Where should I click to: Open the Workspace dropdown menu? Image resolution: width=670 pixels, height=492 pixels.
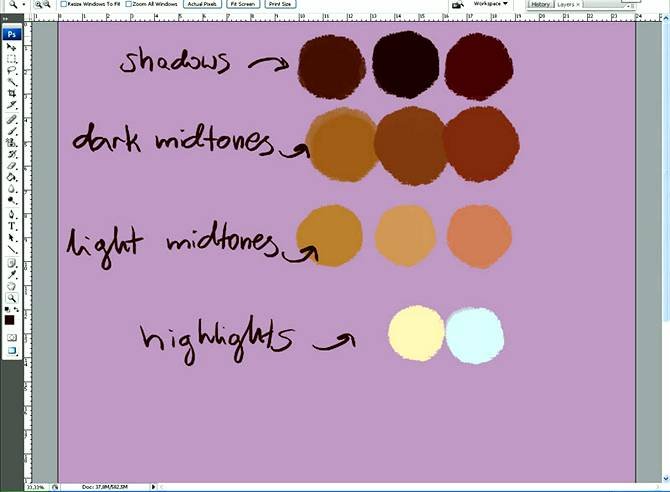pos(490,4)
